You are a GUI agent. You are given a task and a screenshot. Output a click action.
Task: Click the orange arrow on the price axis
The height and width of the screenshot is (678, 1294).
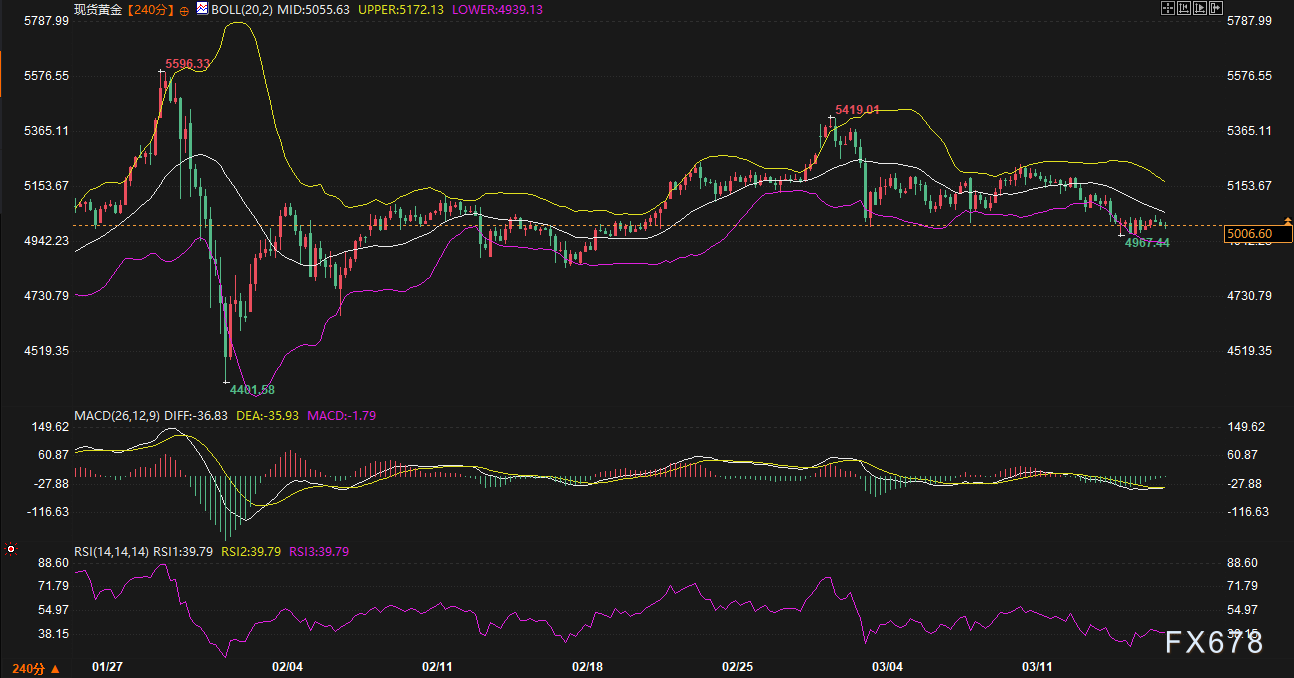(x=1288, y=221)
